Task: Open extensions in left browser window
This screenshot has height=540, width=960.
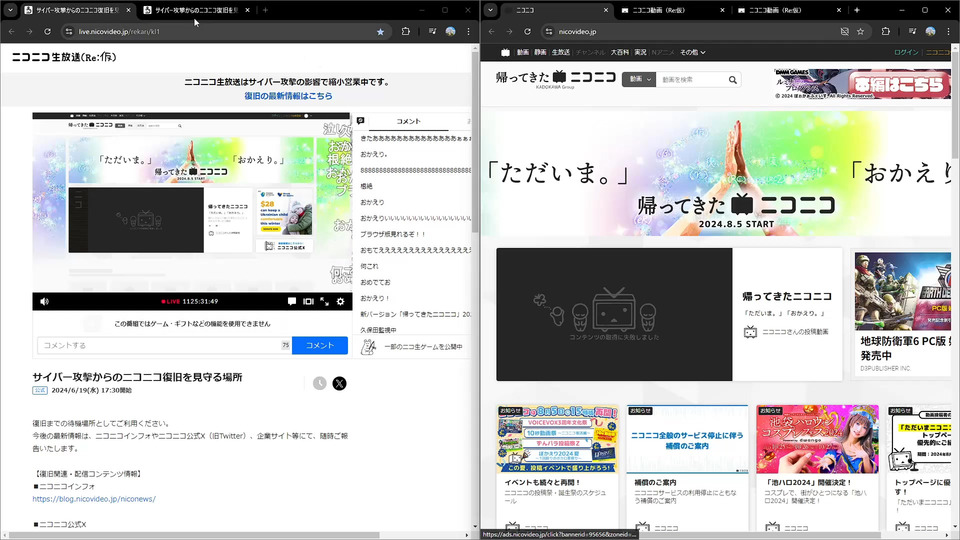Action: 405,31
